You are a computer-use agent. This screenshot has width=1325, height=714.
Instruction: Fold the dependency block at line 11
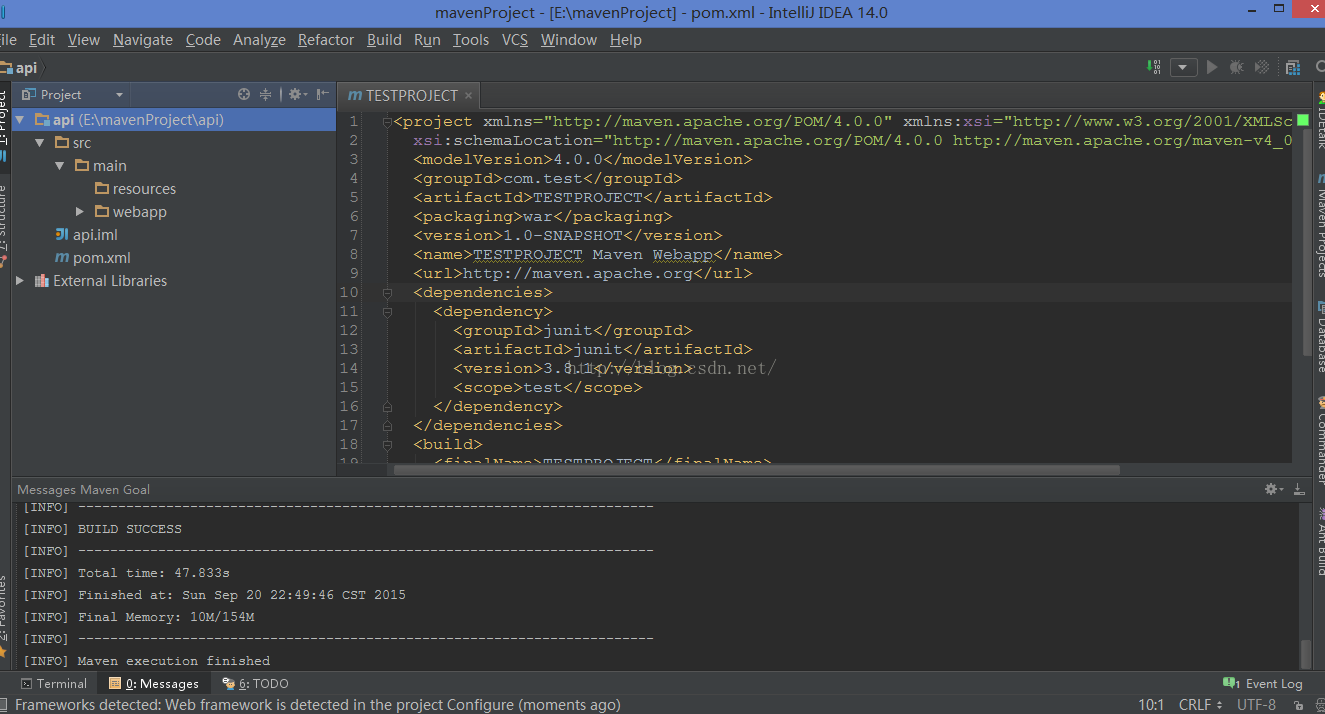coord(386,311)
